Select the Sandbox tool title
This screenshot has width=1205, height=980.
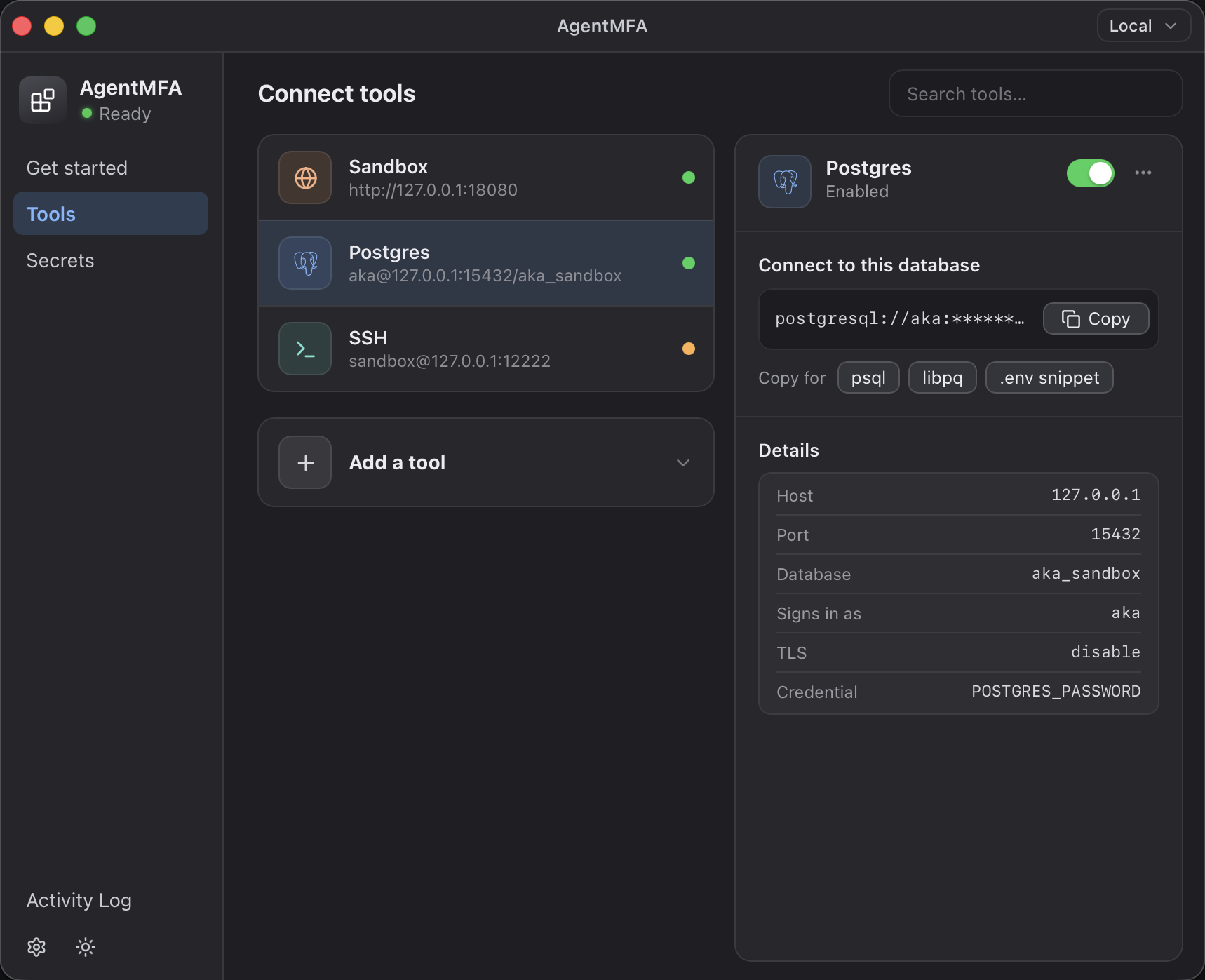click(x=389, y=166)
